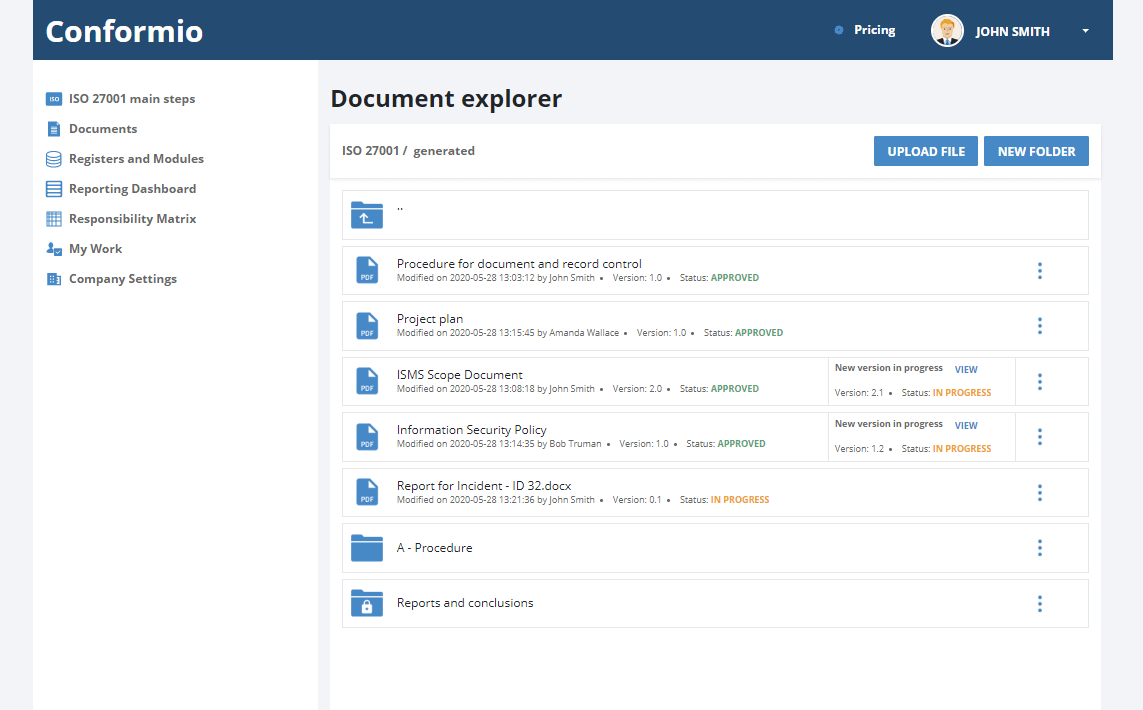This screenshot has height=710, width=1143.
Task: Open the ISMS Scope Document title
Action: pos(459,375)
